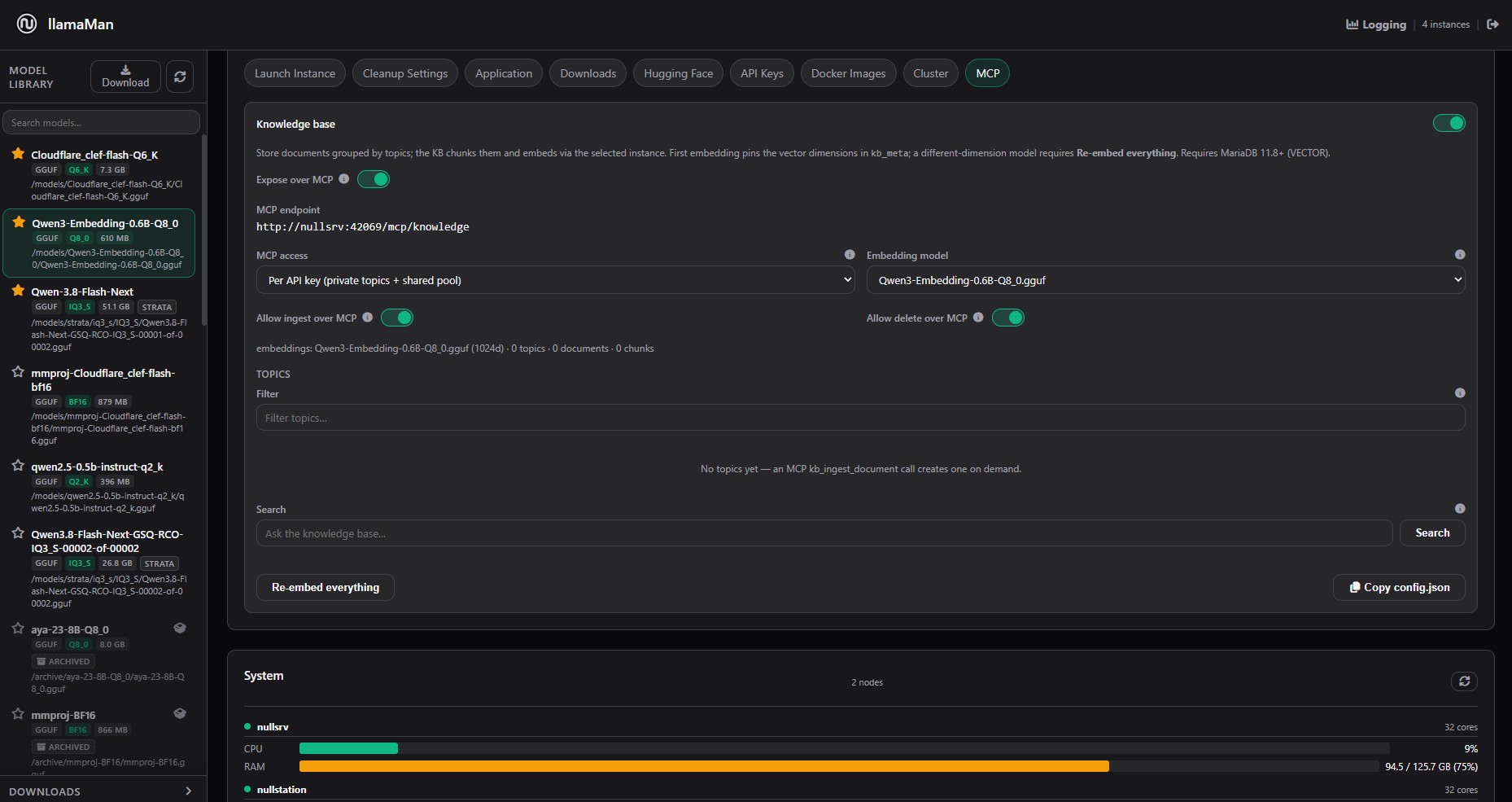Refresh the System nodes panel
The height and width of the screenshot is (802, 1512).
pyautogui.click(x=1464, y=681)
